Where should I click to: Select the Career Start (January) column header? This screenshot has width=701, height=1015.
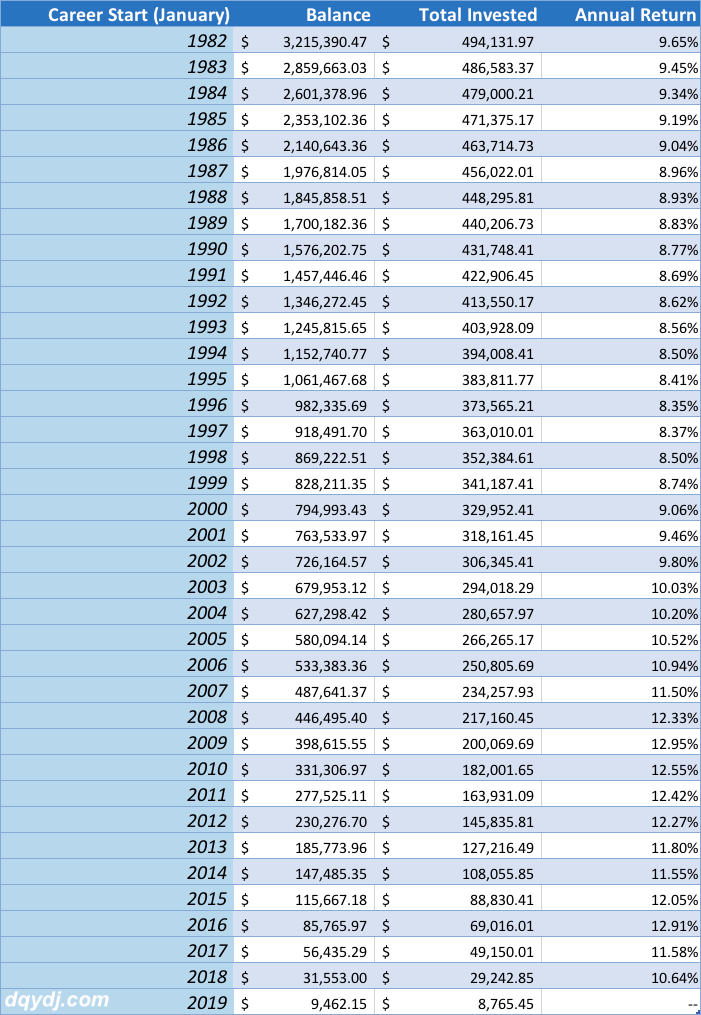tap(117, 14)
